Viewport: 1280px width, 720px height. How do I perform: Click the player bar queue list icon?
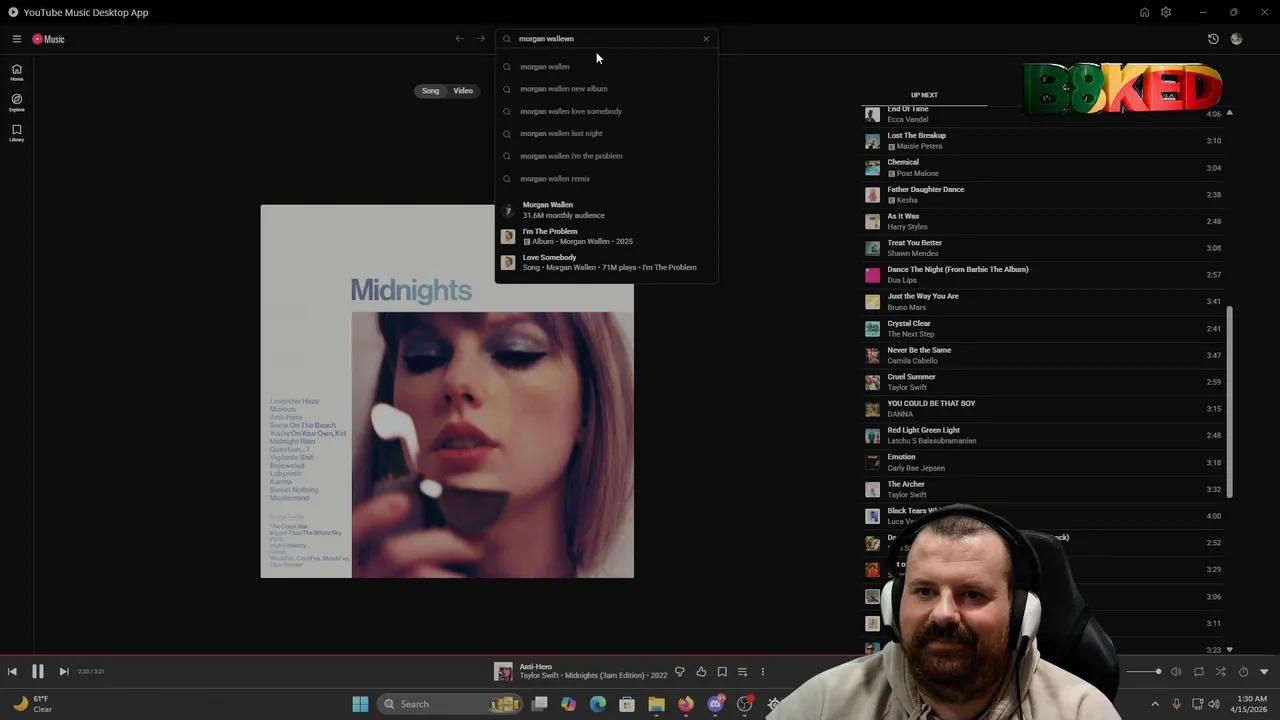coord(742,672)
